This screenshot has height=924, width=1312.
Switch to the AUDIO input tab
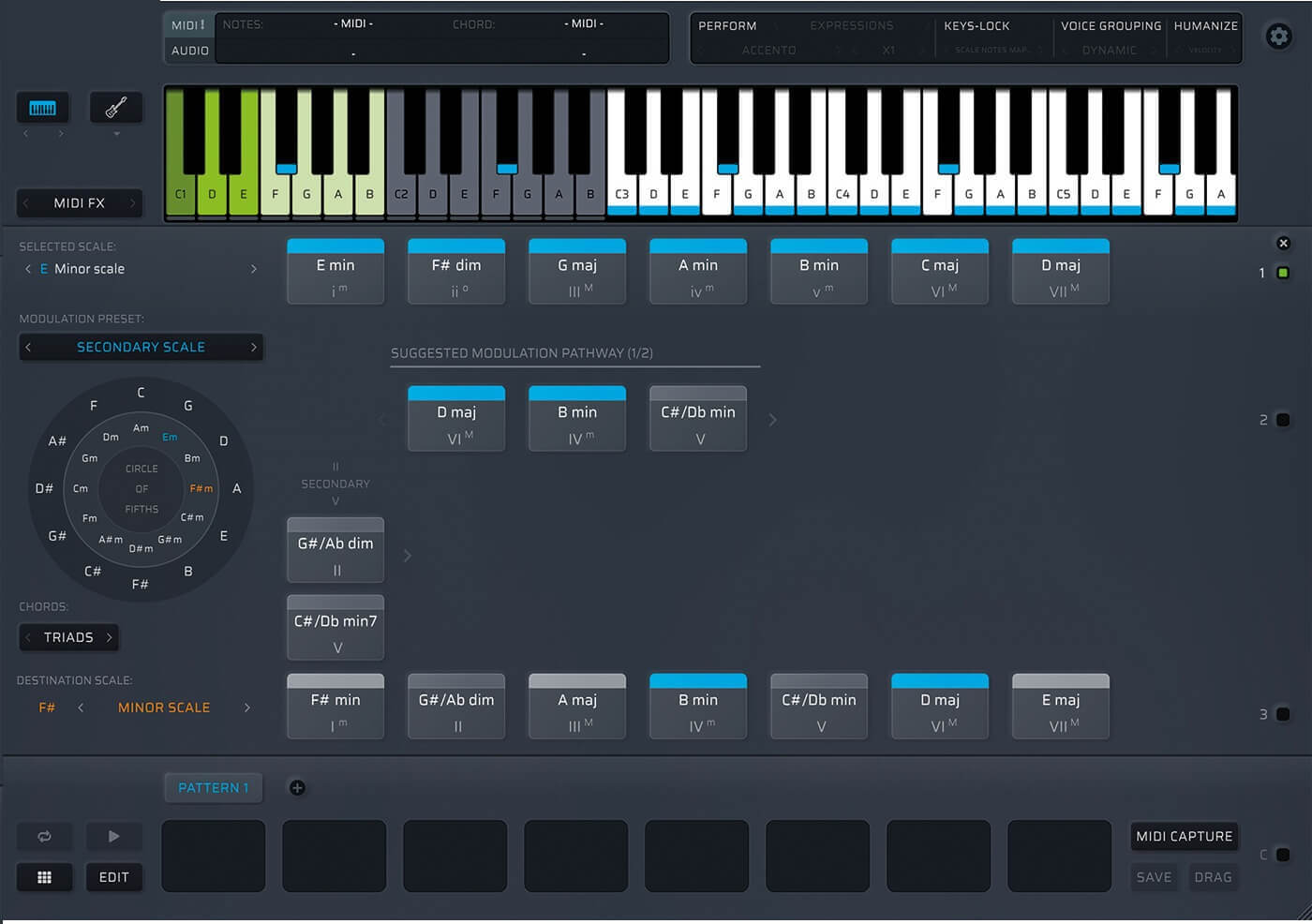click(x=188, y=51)
